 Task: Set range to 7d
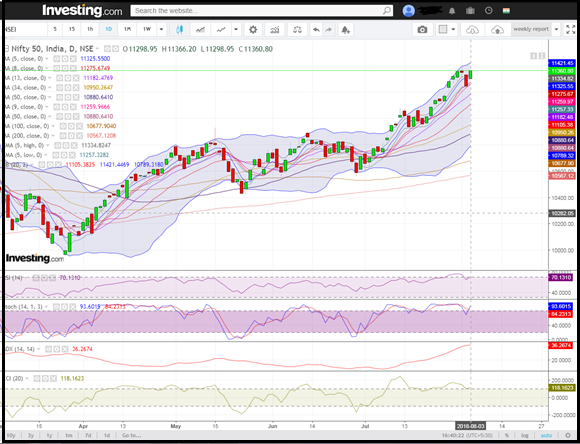(x=88, y=435)
